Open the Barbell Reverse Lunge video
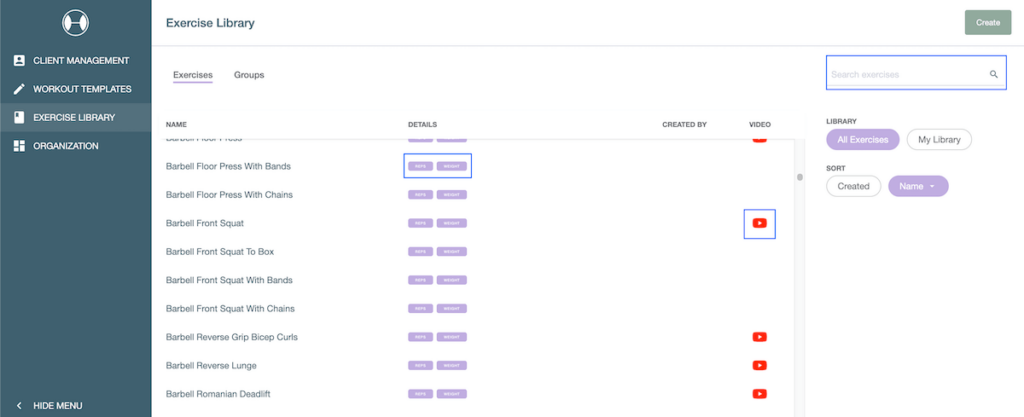Screen dimensions: 1024x417 point(759,366)
